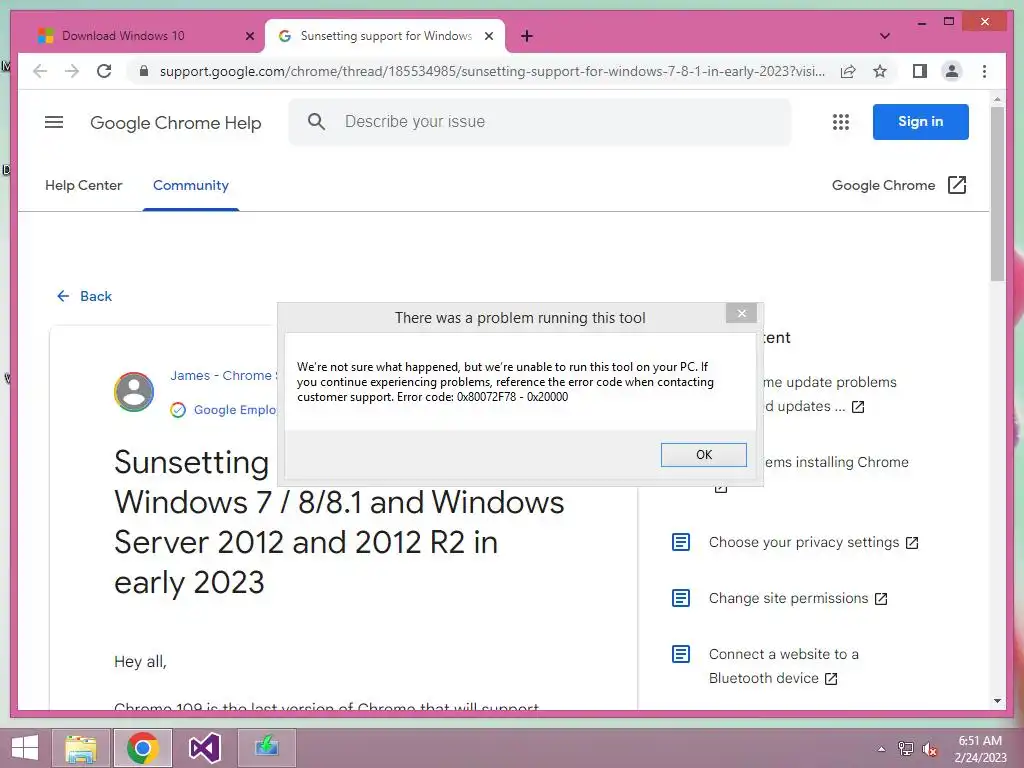Open the Windows Start button
This screenshot has width=1024, height=768.
(x=25, y=748)
